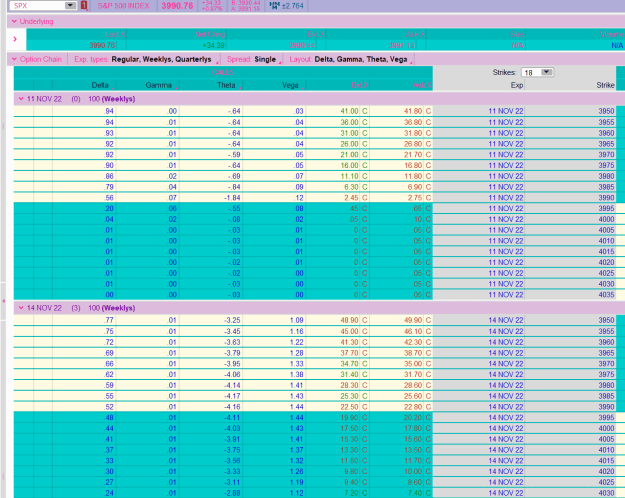Click the Exp column header

click(517, 85)
